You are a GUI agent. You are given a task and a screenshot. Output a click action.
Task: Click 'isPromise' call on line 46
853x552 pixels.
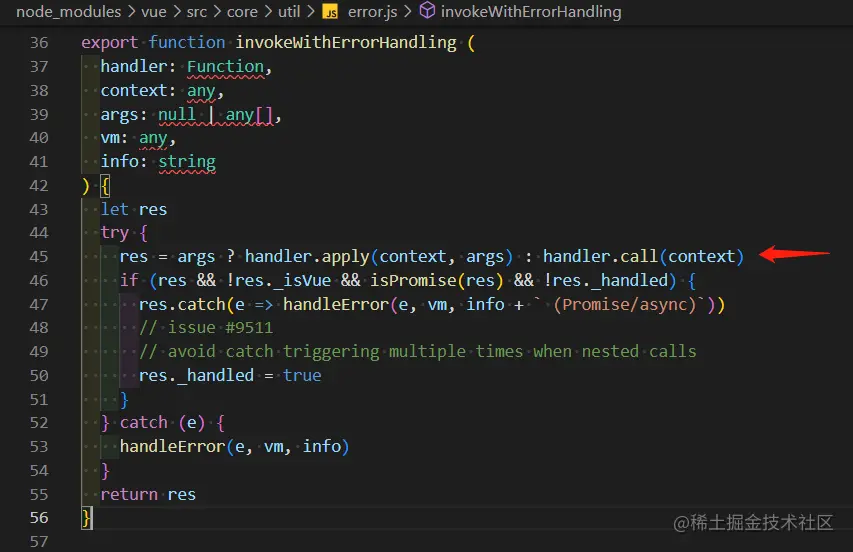(x=413, y=280)
